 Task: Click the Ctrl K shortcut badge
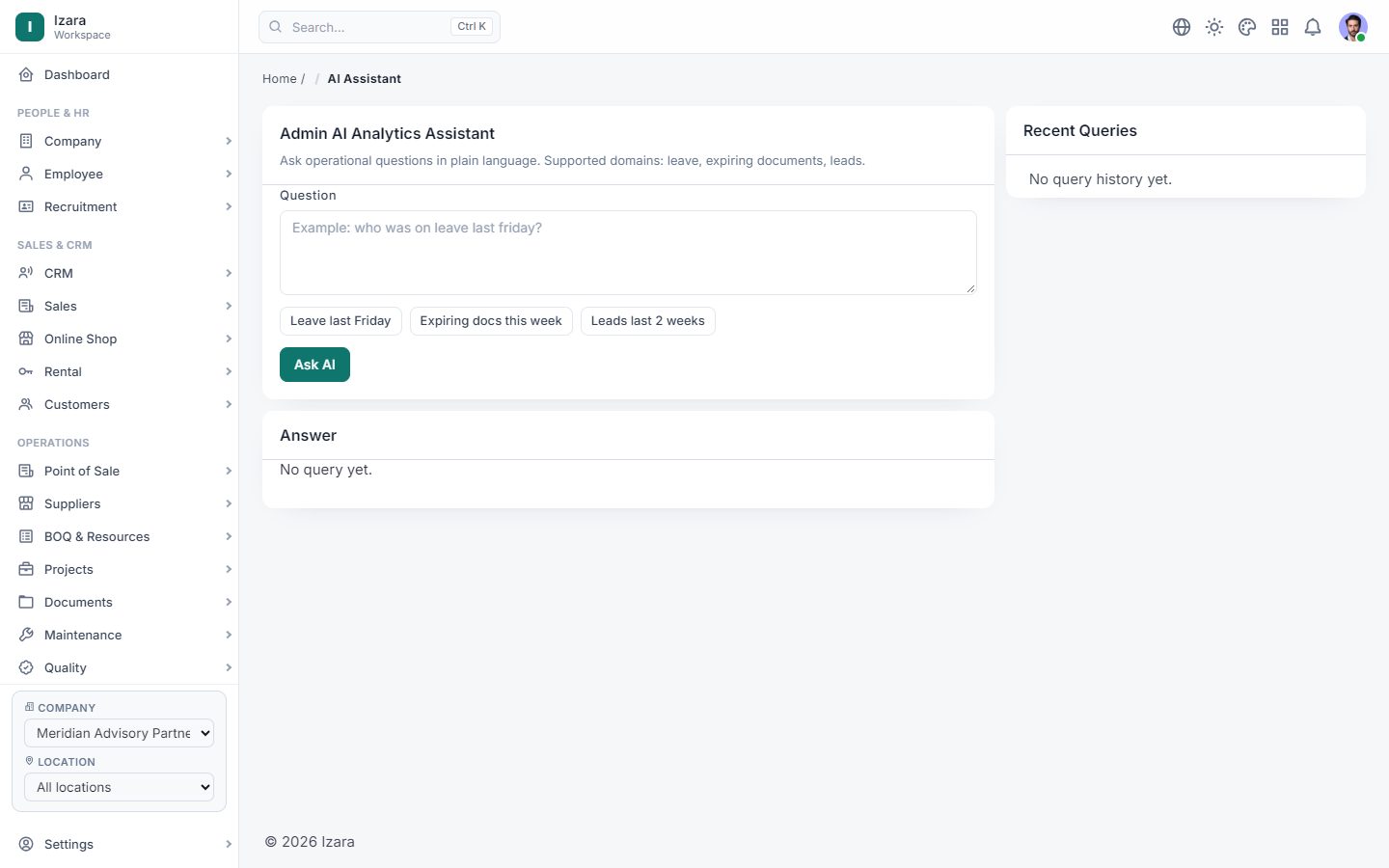[x=472, y=27]
